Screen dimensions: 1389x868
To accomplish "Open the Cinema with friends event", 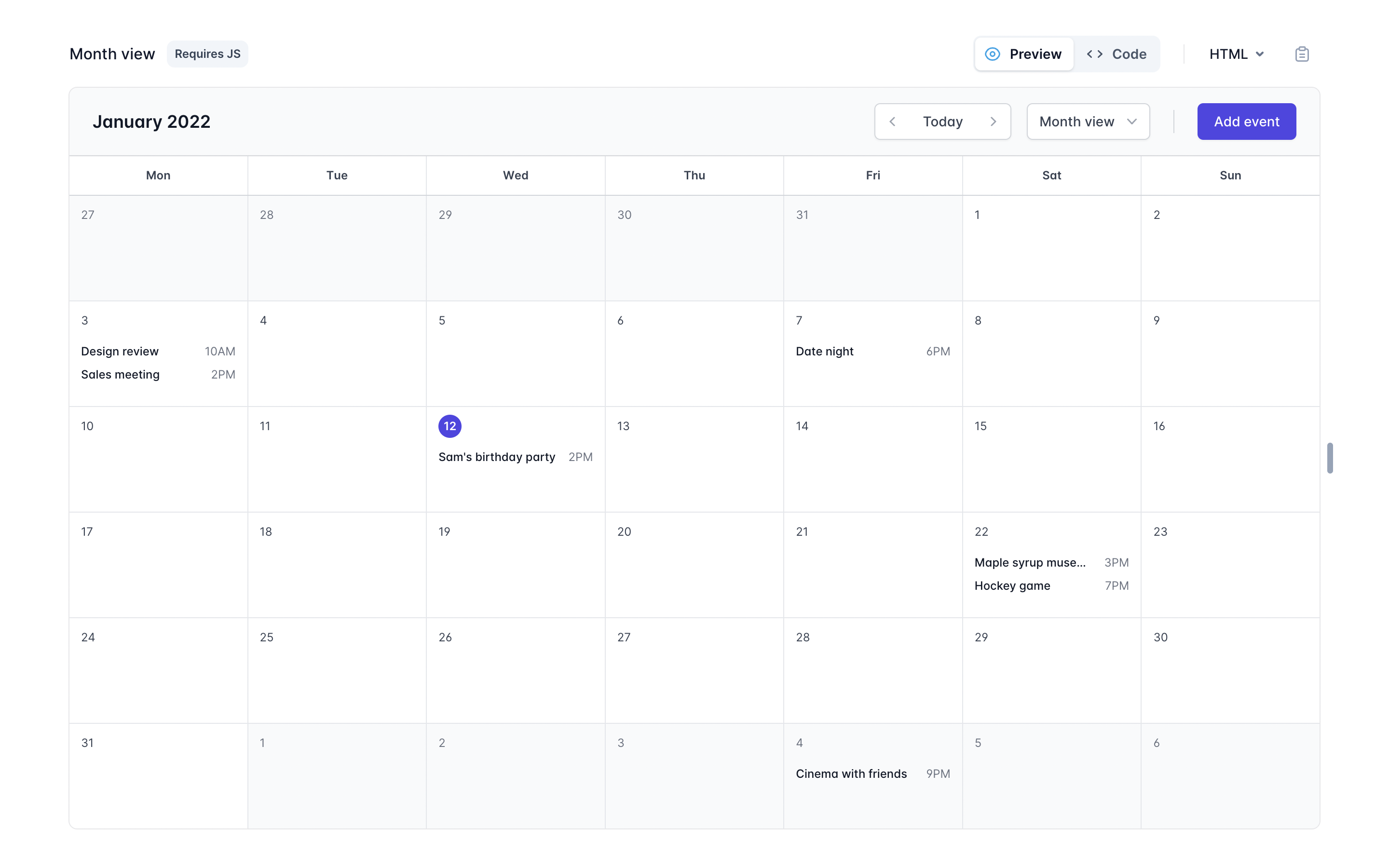I will tap(851, 773).
